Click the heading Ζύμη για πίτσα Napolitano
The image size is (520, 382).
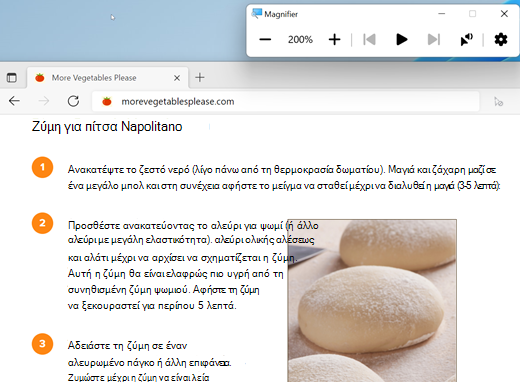[107, 127]
